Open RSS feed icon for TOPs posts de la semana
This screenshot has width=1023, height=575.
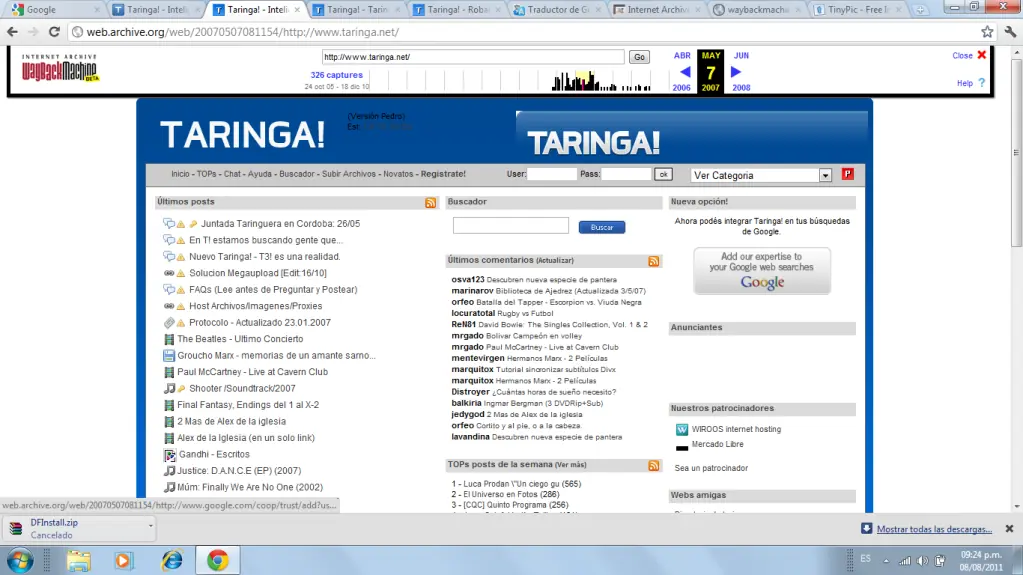(x=654, y=465)
